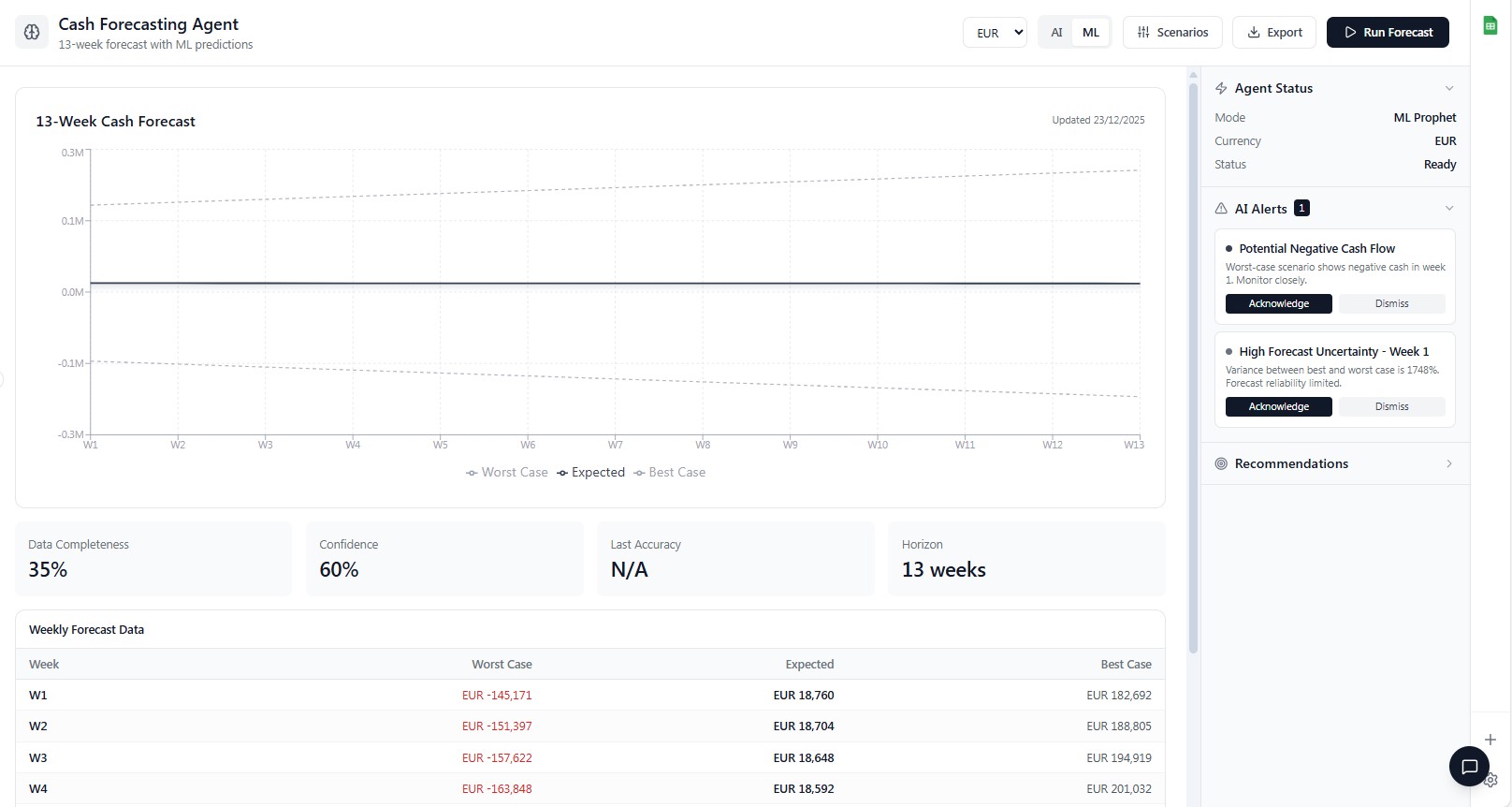Click the Last Accuracy N/A card
This screenshot has height=807, width=1512.
pos(735,559)
